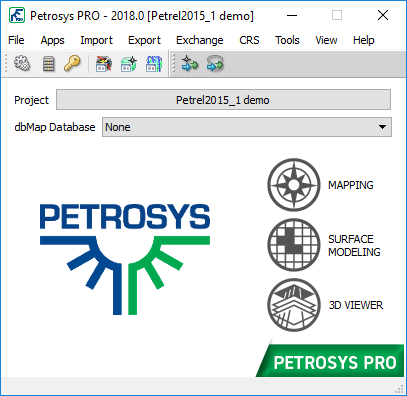Click the looped arrows exchange icon
This screenshot has height=396, width=407.
click(215, 63)
